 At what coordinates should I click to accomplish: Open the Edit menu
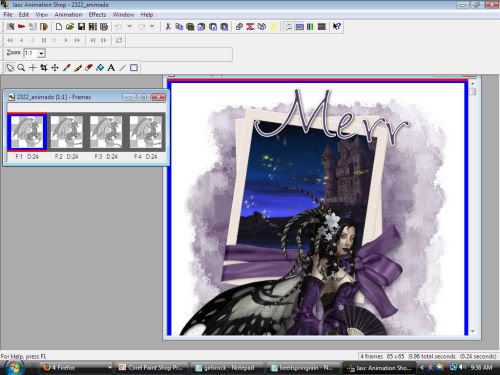click(24, 15)
